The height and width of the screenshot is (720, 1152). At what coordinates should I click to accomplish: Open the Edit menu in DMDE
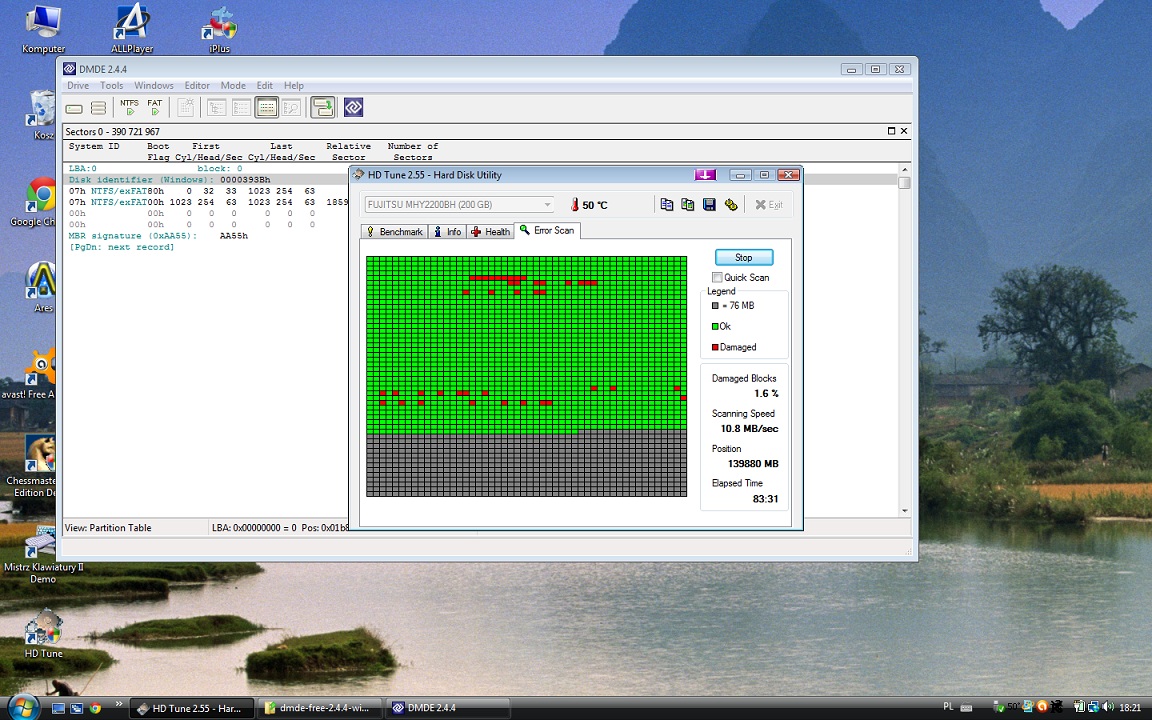(x=264, y=85)
